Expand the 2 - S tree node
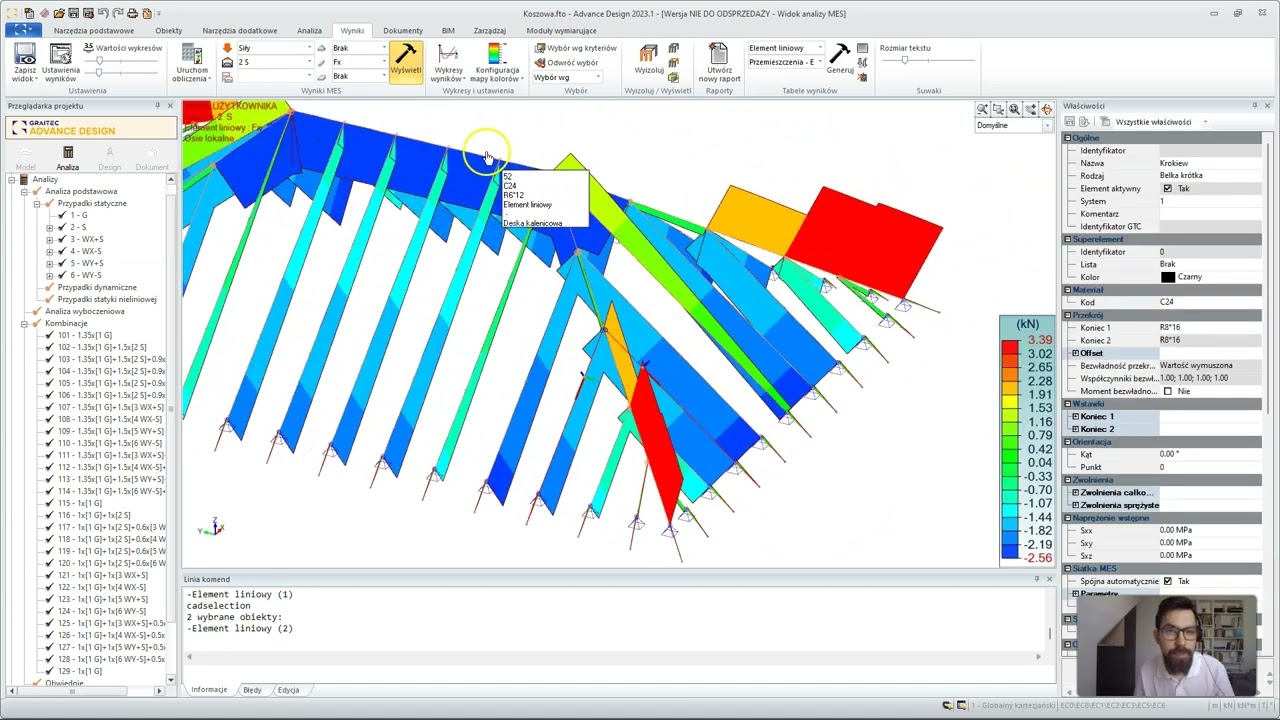This screenshot has height=720, width=1280. click(x=50, y=227)
